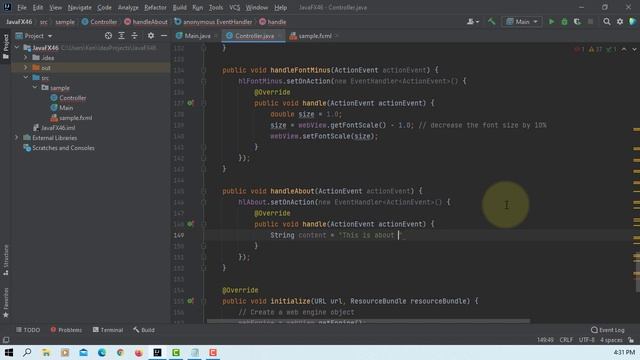Open IDE settings gear in top toolbar

click(620, 22)
